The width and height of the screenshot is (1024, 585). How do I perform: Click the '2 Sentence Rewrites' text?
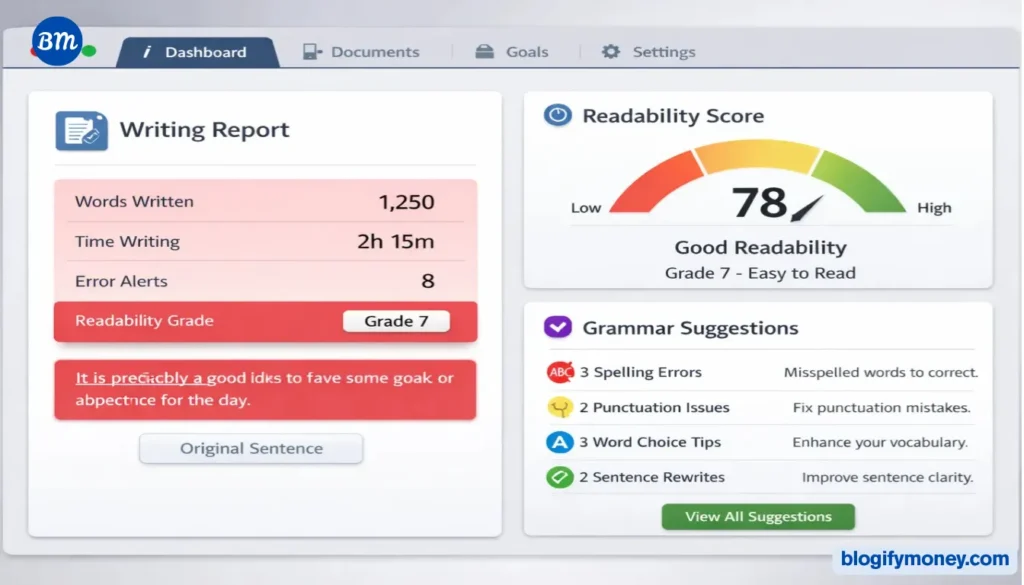pyautogui.click(x=652, y=477)
